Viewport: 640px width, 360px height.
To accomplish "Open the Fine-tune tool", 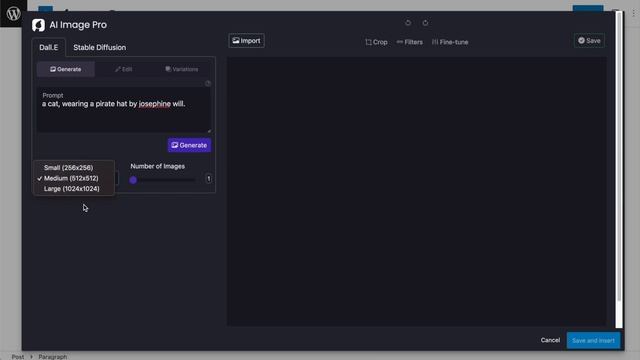I will 450,42.
